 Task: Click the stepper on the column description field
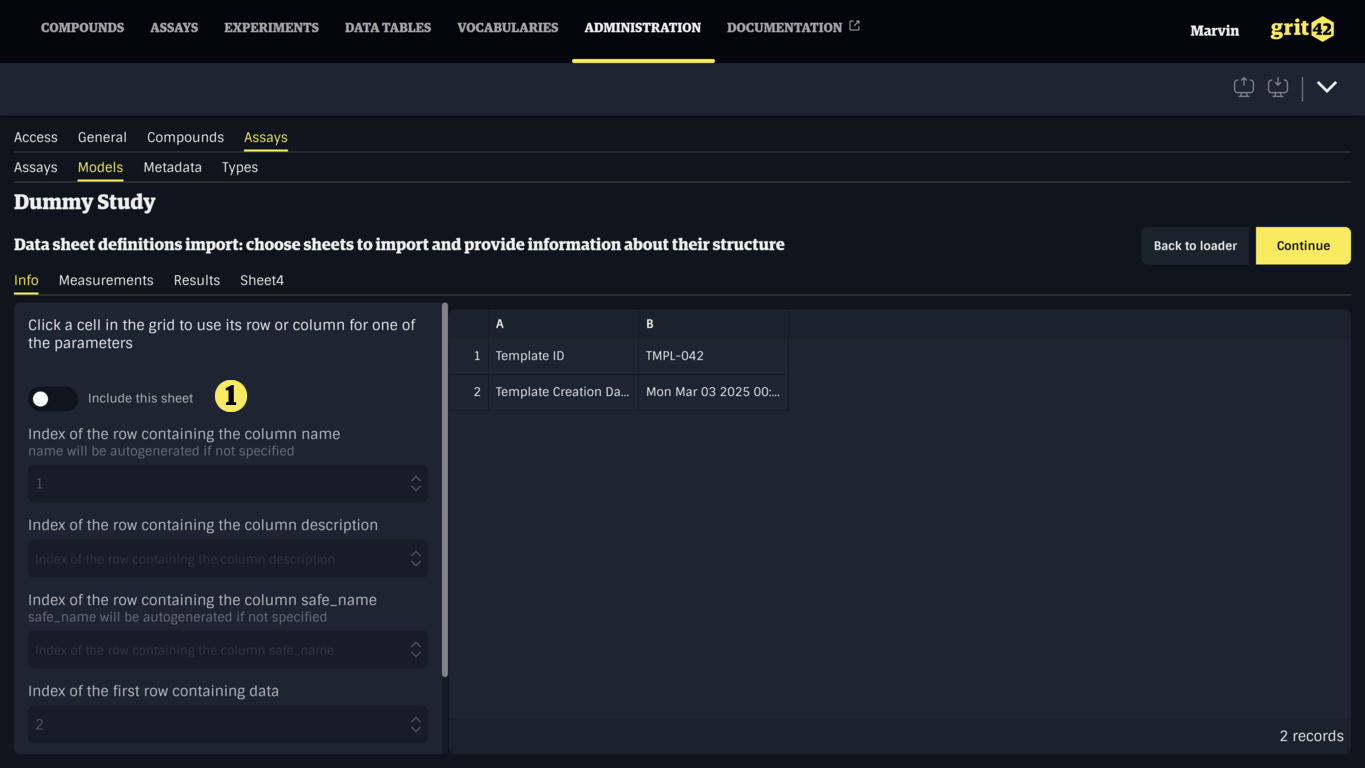[x=415, y=558]
